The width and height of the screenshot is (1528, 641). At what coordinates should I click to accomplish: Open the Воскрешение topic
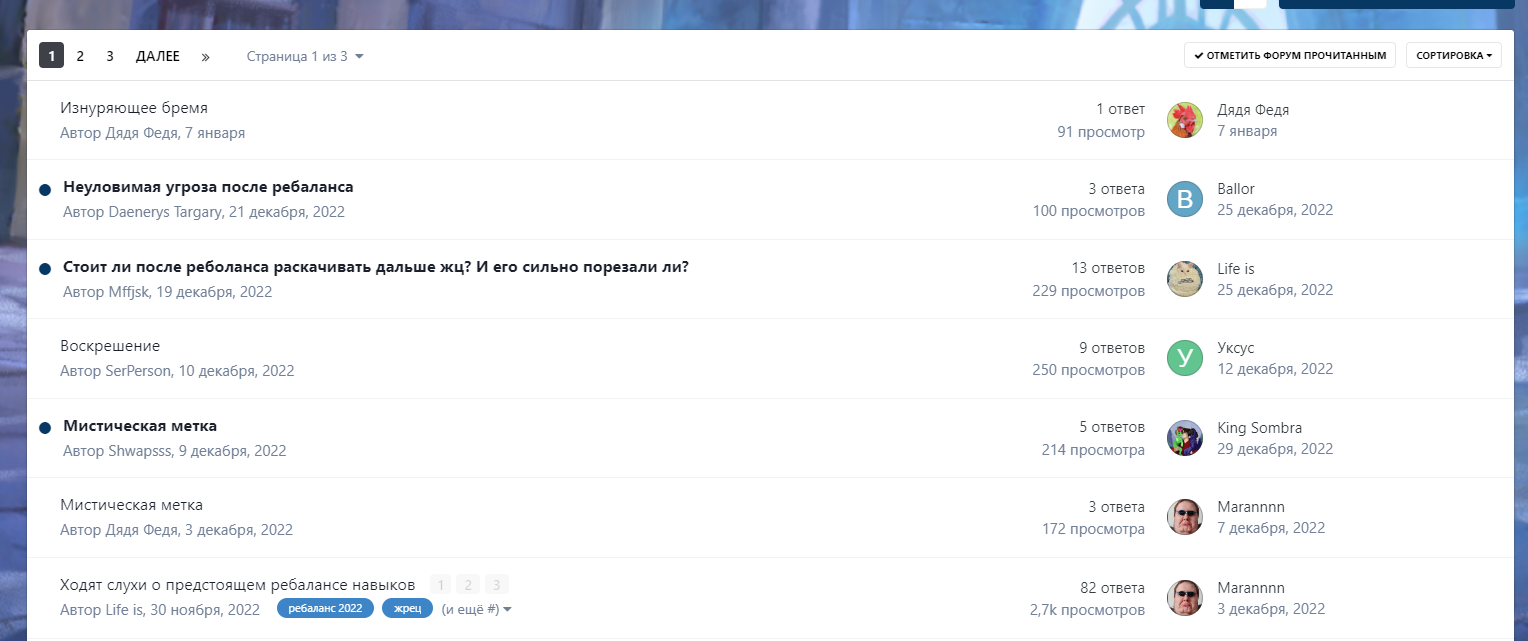tap(110, 346)
